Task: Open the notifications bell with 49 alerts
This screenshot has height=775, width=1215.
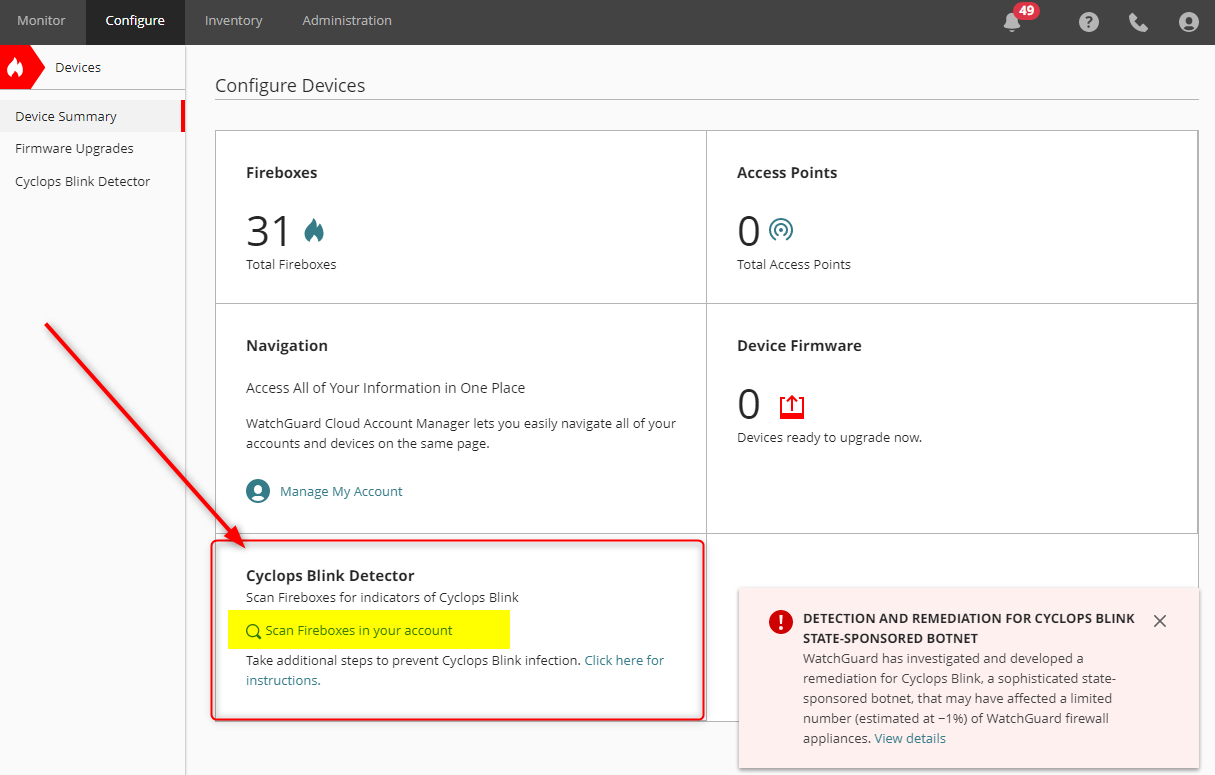Action: click(x=1013, y=22)
